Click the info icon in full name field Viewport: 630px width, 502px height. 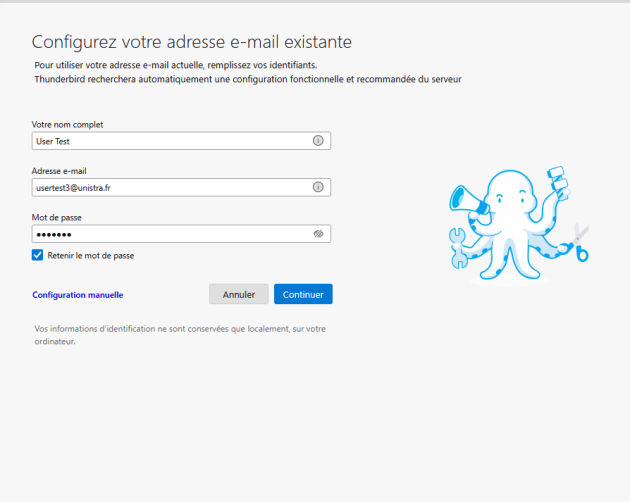(x=318, y=141)
